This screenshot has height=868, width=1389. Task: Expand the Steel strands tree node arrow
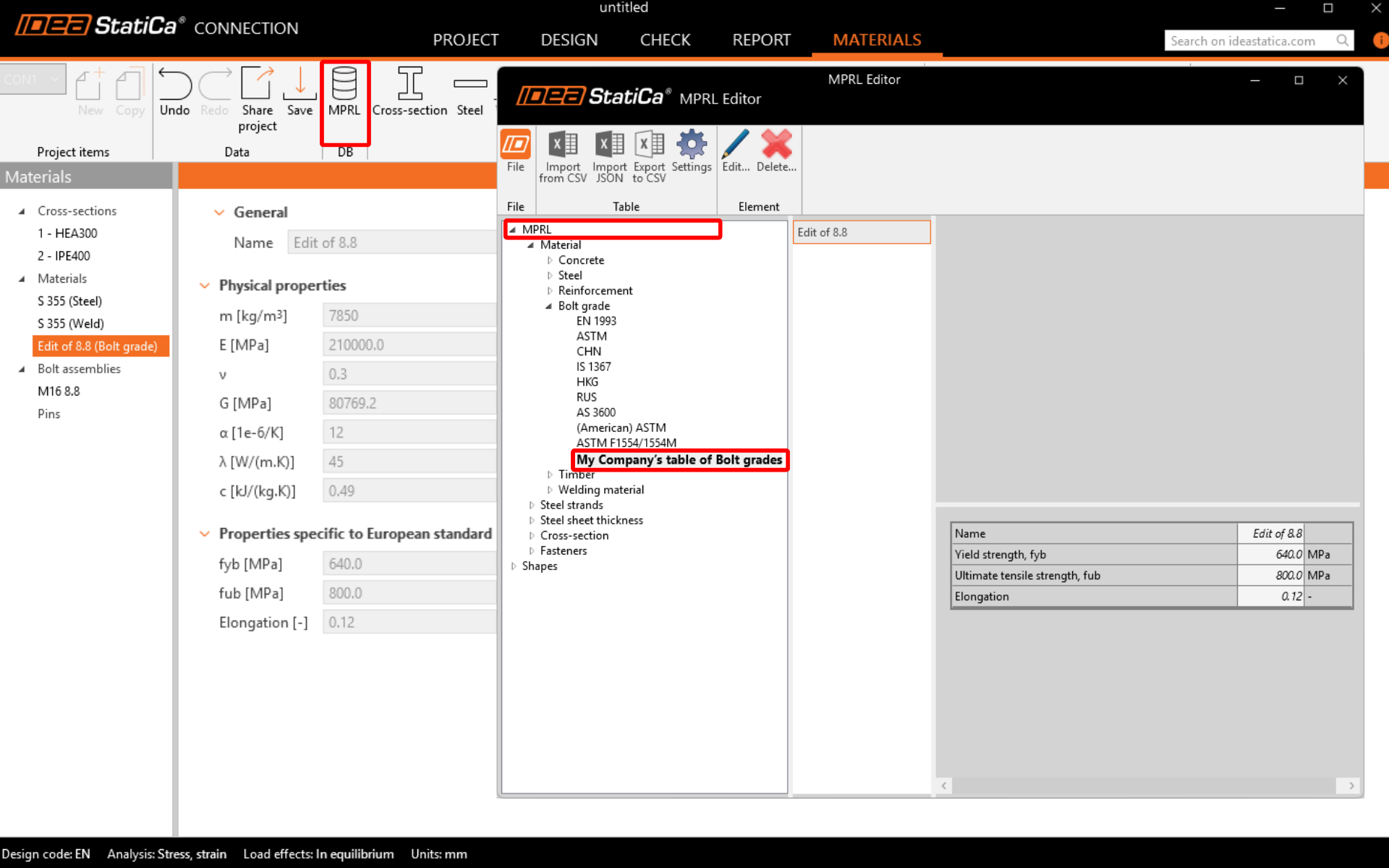[x=532, y=505]
